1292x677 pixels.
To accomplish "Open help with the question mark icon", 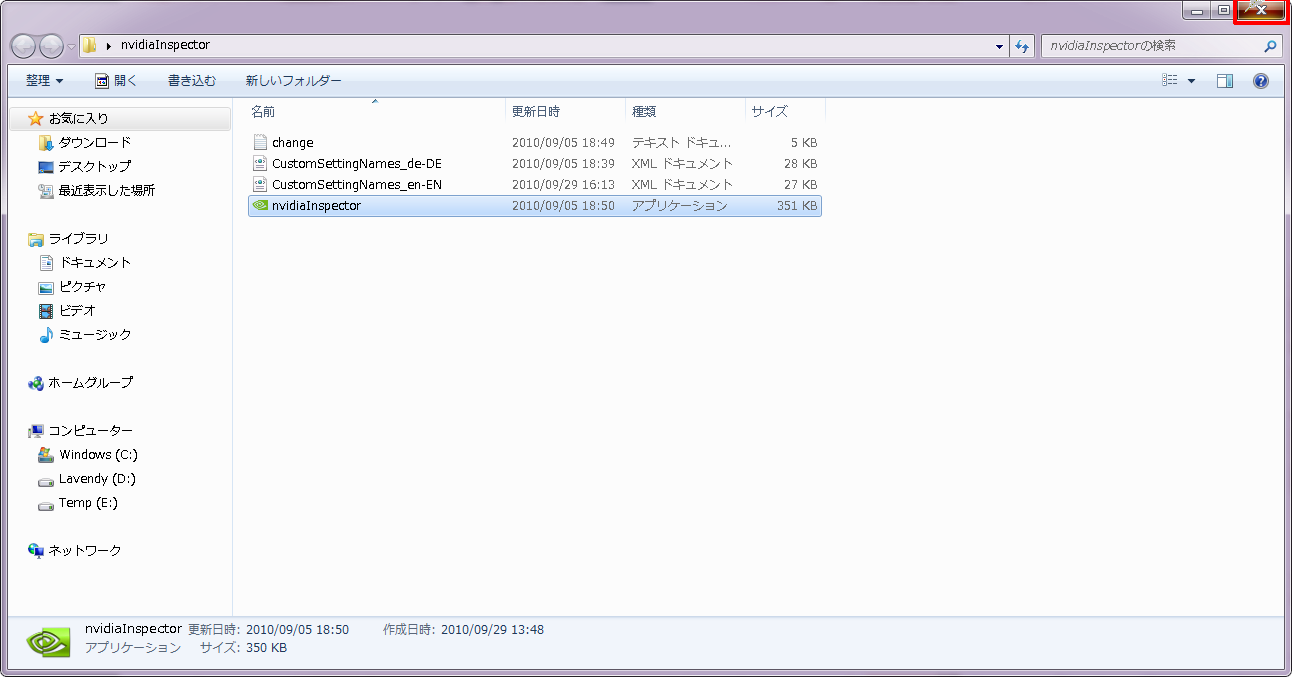I will click(x=1260, y=81).
